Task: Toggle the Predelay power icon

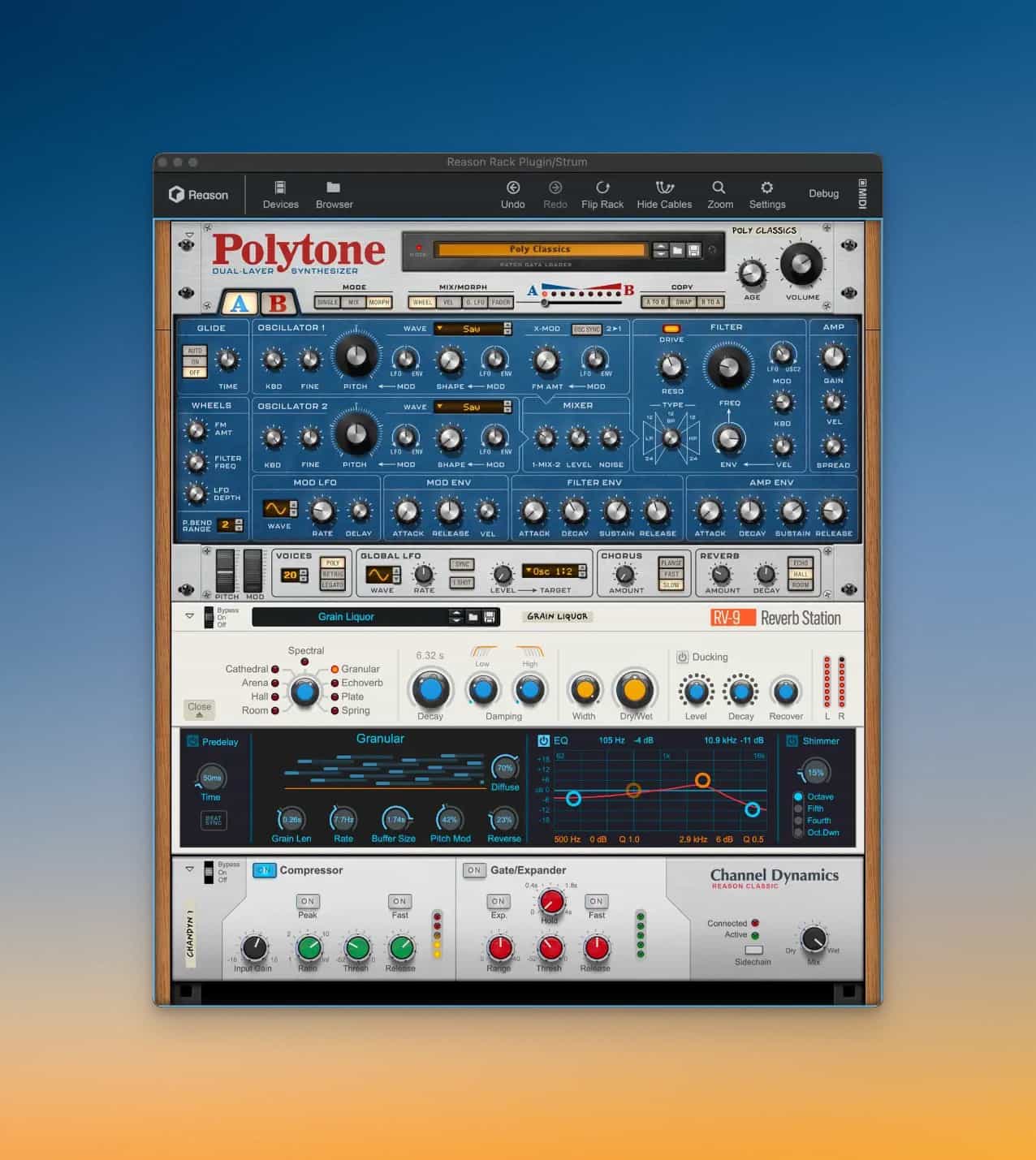Action: (x=192, y=741)
